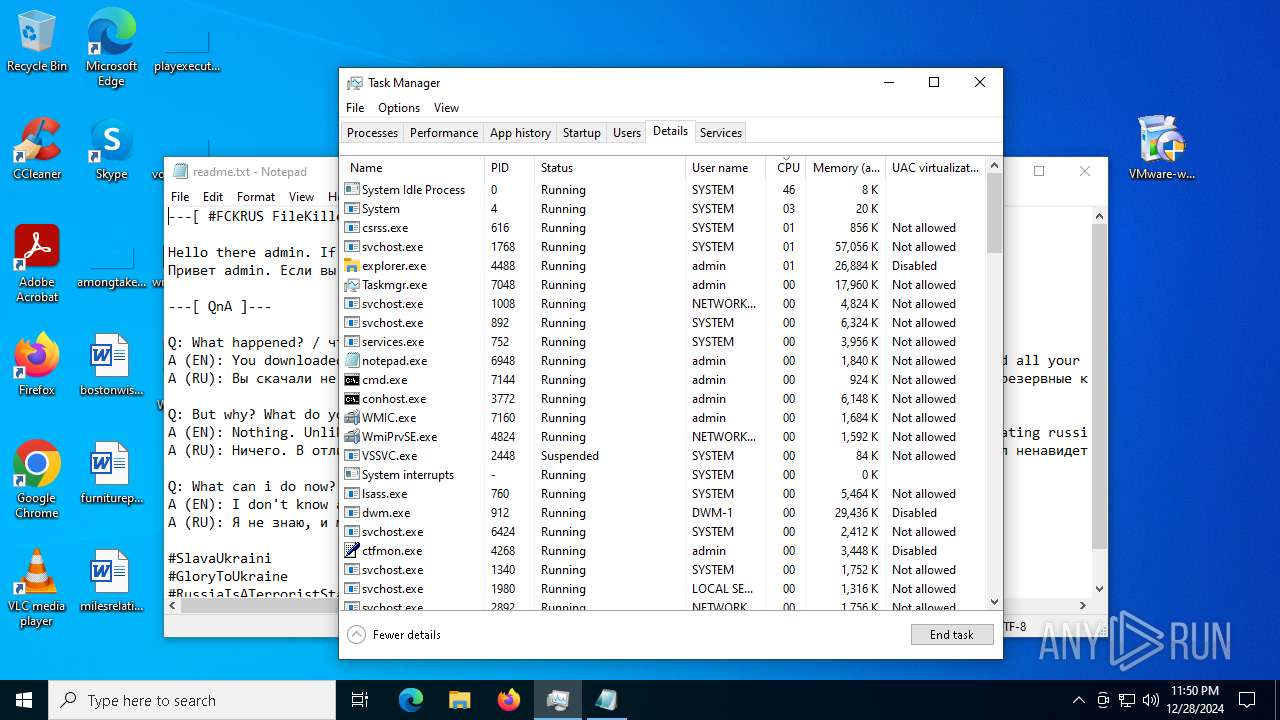
Task: Sort by UAC virtualization column header
Action: pos(936,168)
